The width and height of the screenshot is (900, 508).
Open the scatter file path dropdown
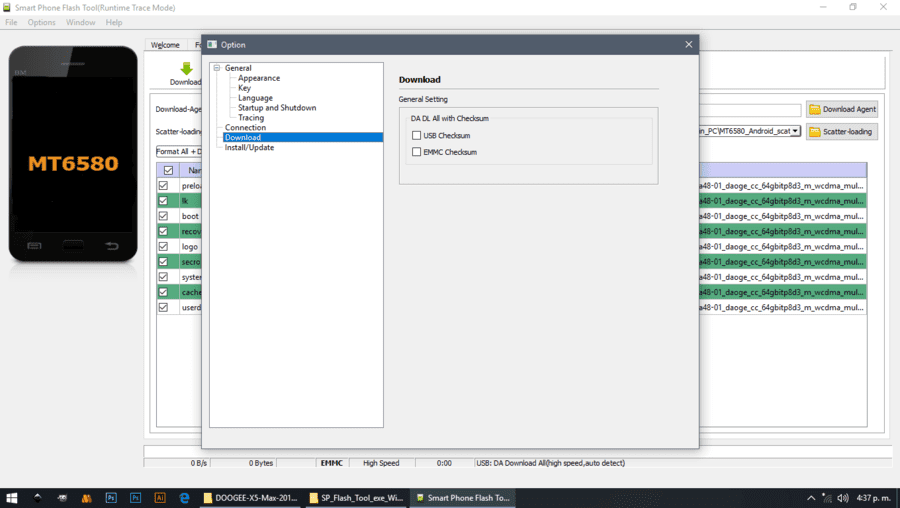click(795, 131)
